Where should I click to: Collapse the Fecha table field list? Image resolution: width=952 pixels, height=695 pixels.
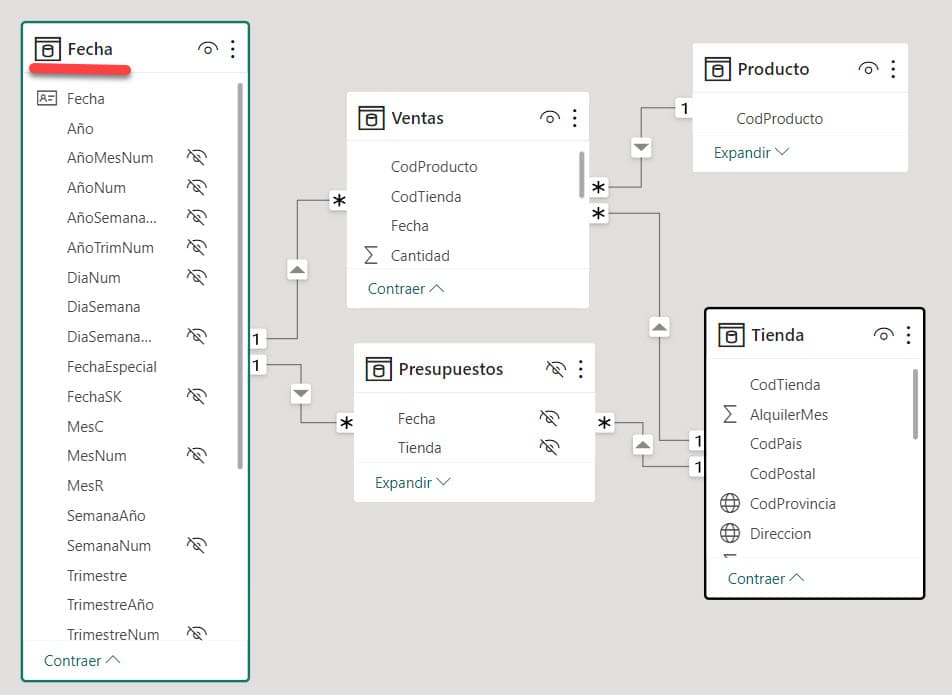click(82, 660)
